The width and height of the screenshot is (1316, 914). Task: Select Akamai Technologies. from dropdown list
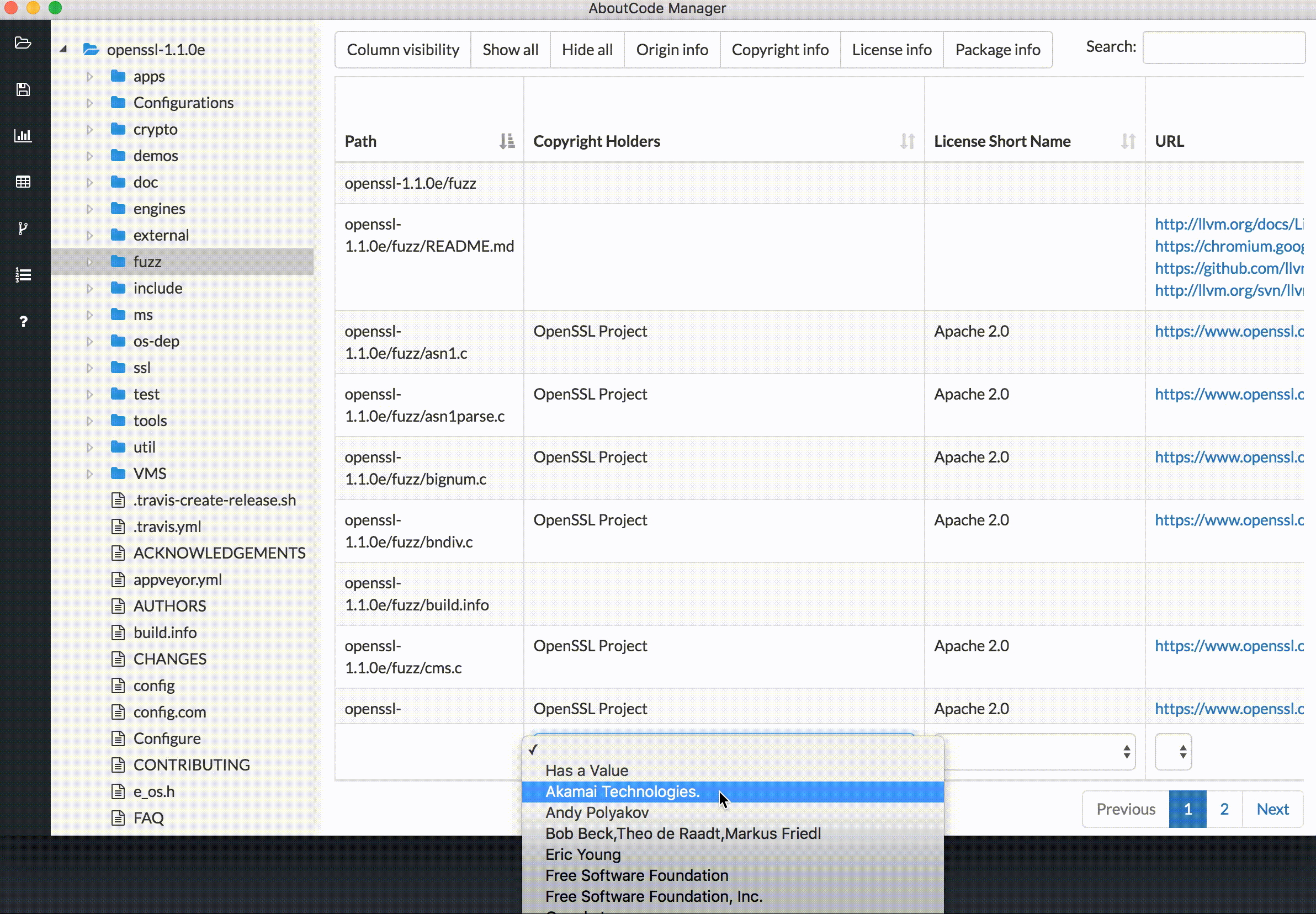tap(623, 791)
